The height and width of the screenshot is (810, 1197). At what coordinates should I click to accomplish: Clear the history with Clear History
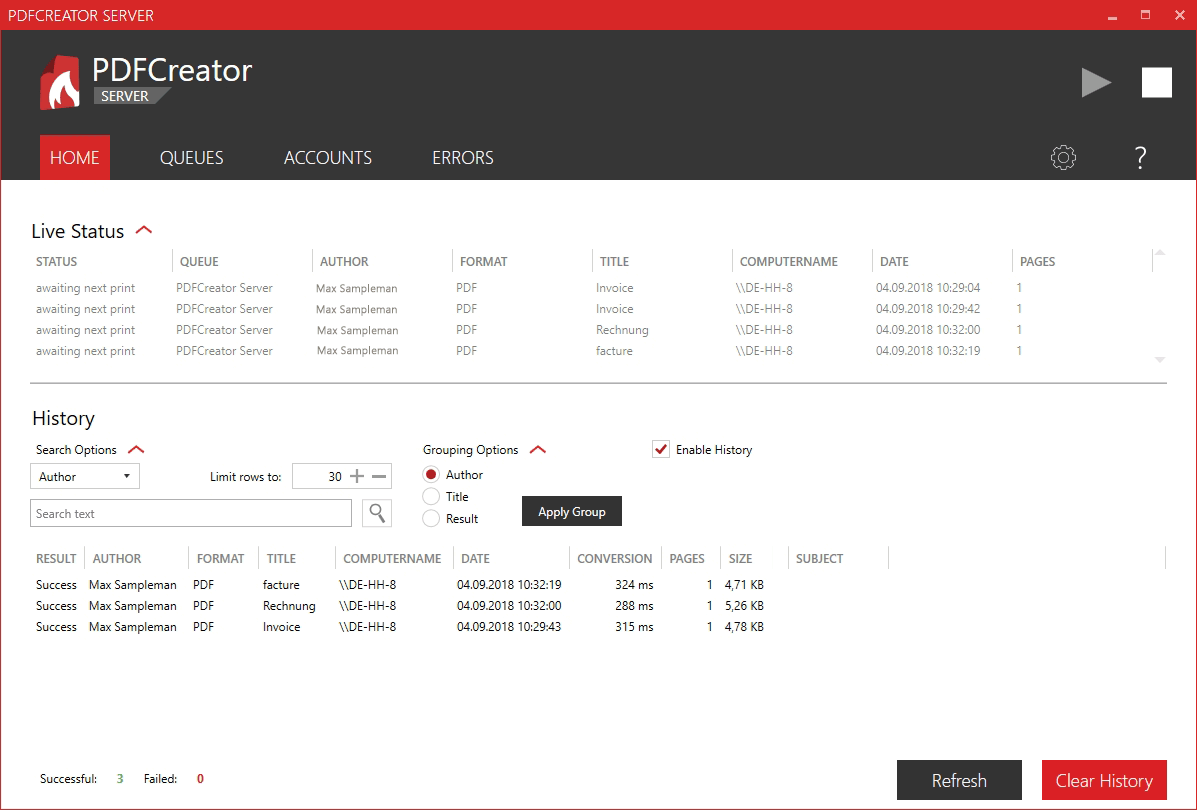point(1104,780)
